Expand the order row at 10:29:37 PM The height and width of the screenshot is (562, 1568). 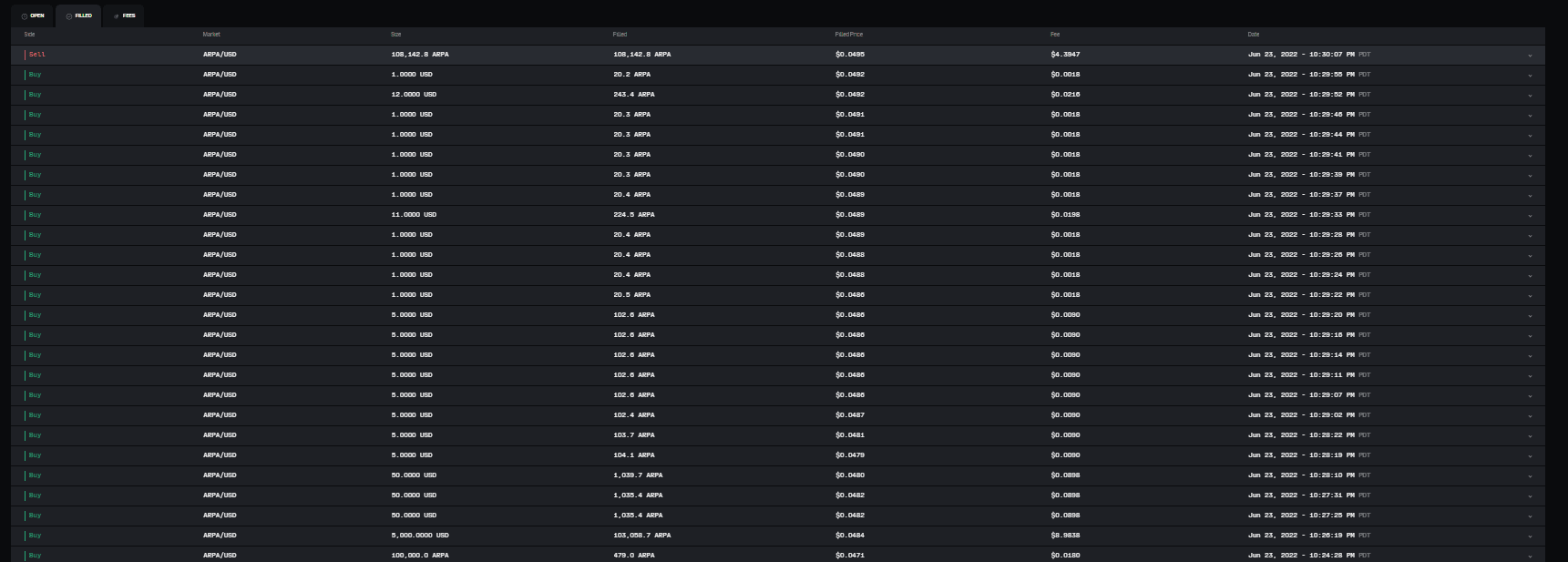click(1530, 195)
